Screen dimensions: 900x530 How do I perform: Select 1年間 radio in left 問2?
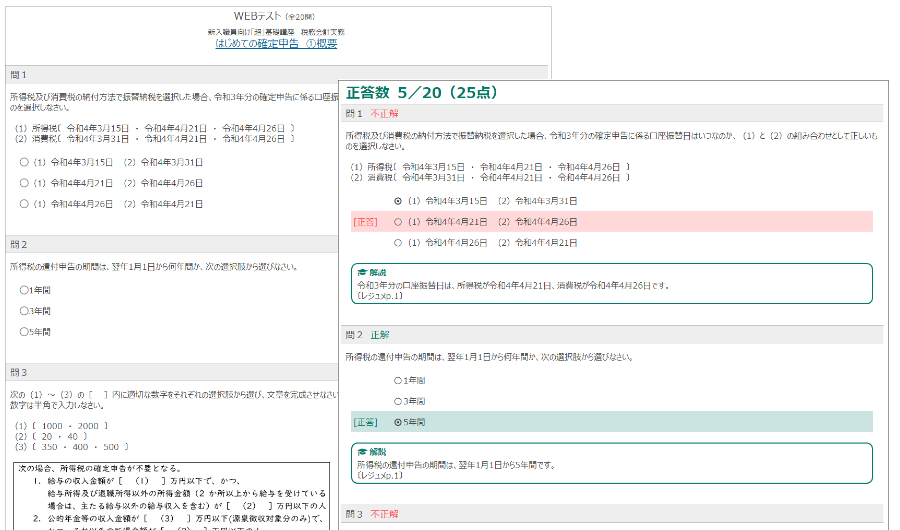click(x=24, y=290)
